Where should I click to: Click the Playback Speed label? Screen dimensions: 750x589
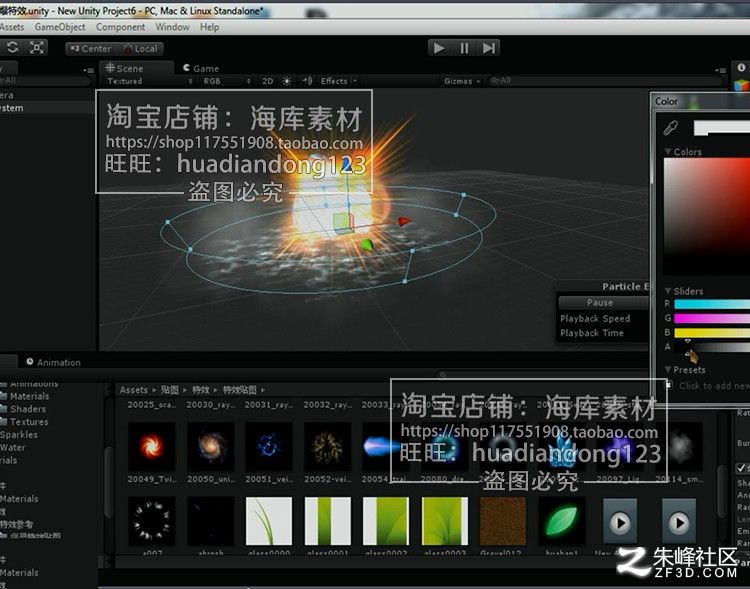pyautogui.click(x=595, y=319)
